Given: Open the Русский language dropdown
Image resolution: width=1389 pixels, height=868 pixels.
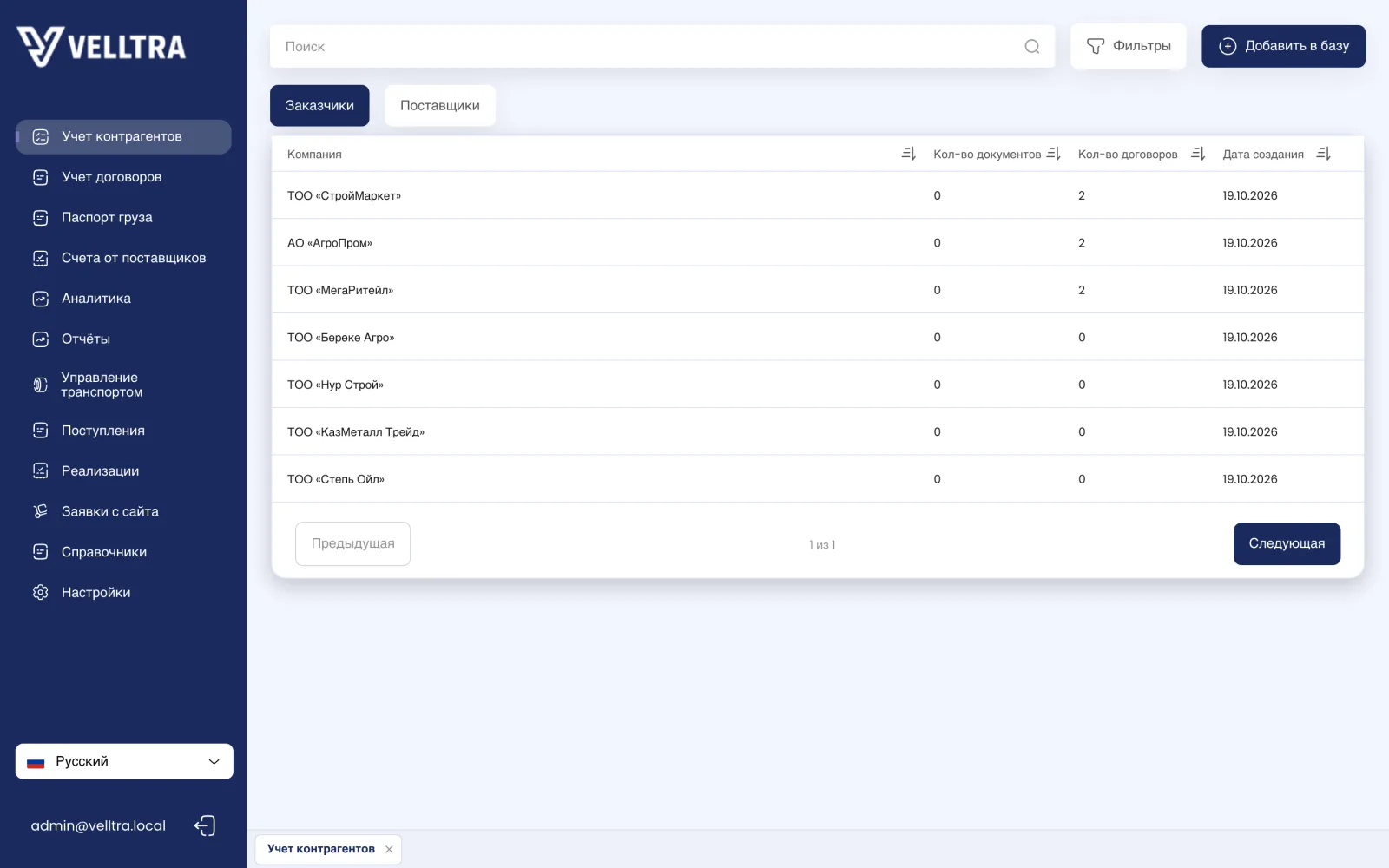Looking at the screenshot, I should [x=124, y=761].
